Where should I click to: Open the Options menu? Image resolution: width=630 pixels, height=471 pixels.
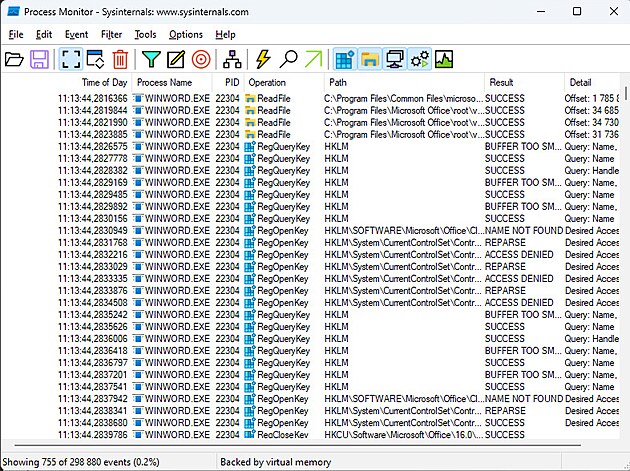coord(186,35)
